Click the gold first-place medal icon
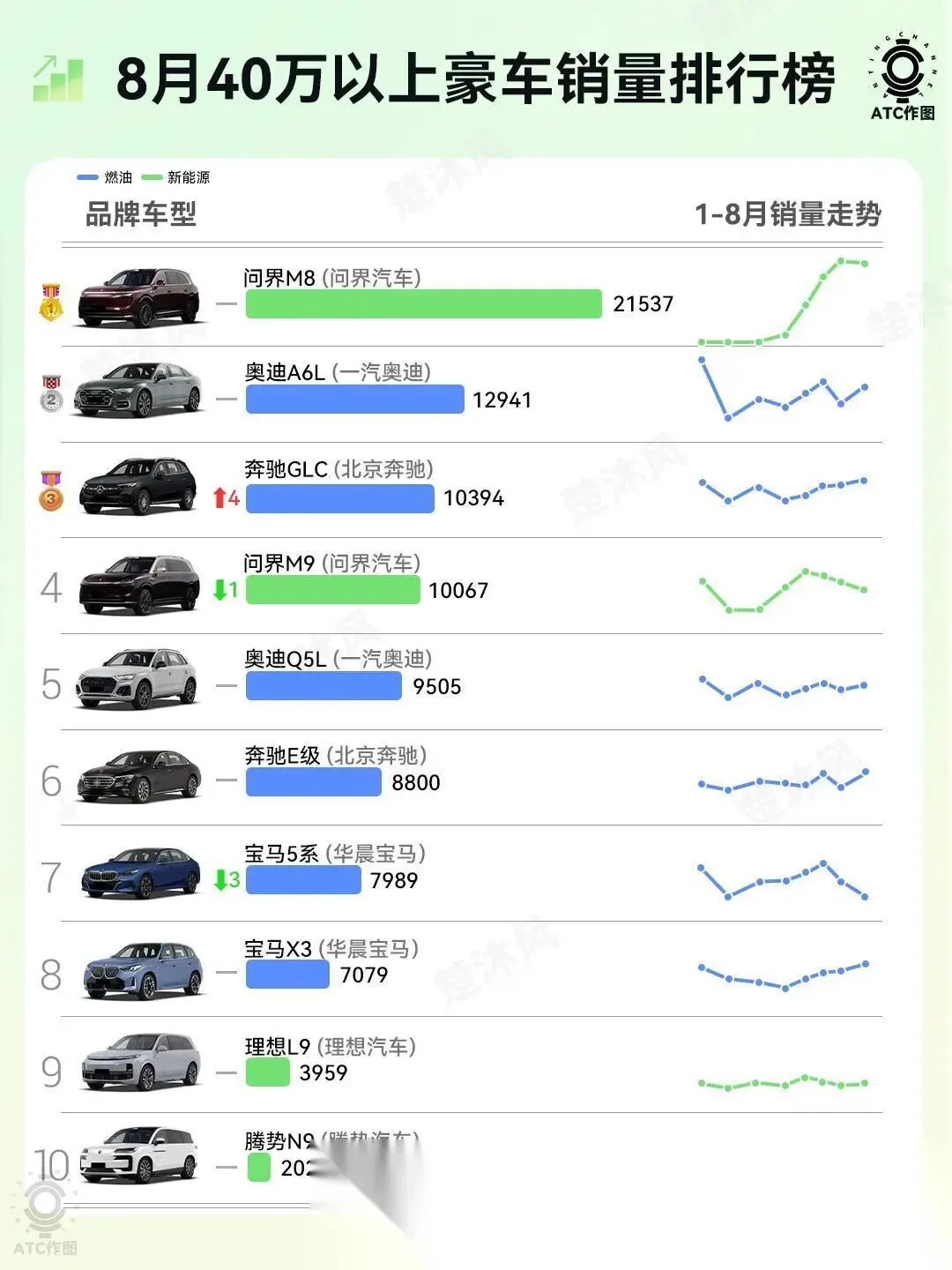 51,302
